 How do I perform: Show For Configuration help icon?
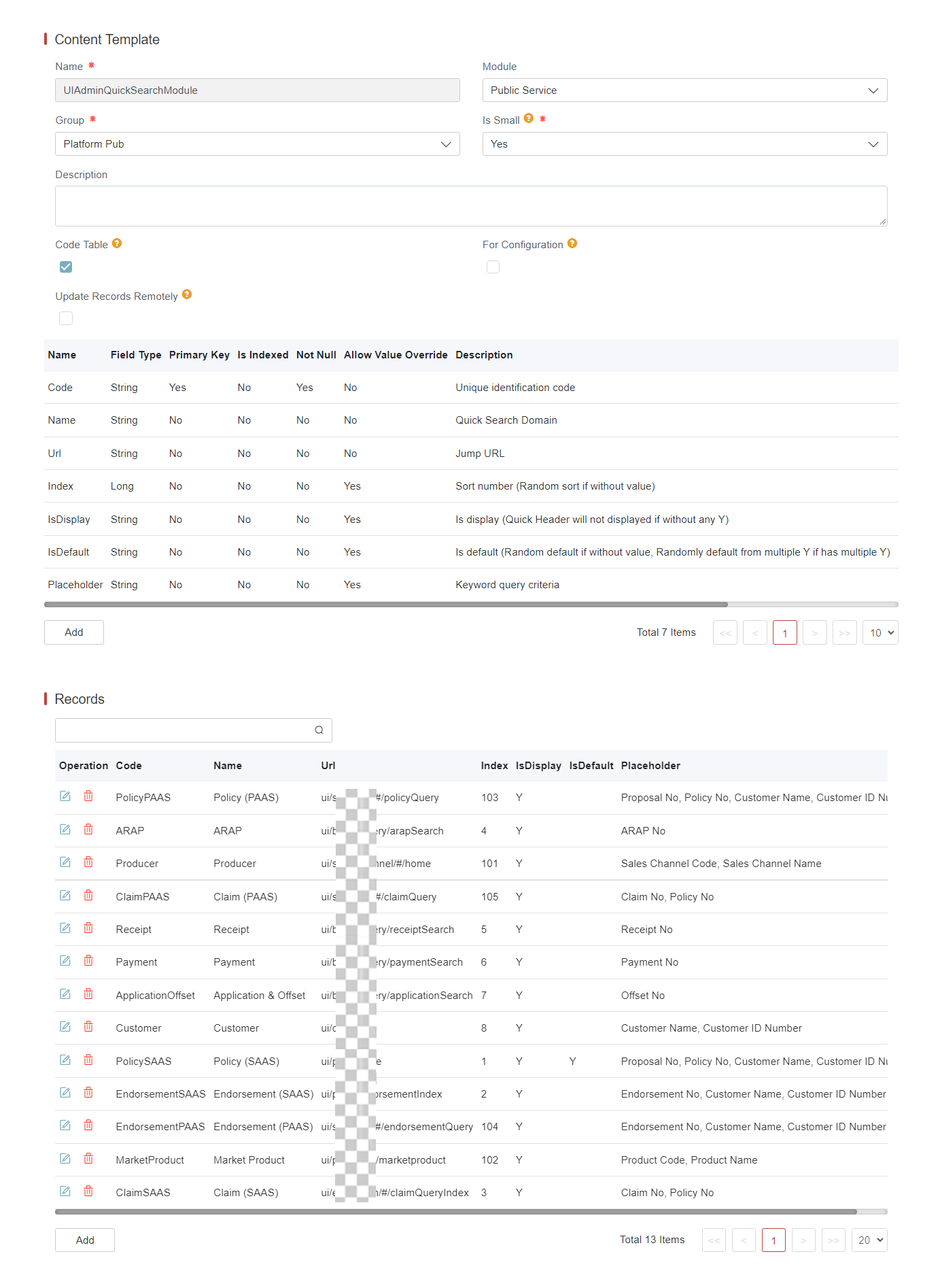coord(572,243)
